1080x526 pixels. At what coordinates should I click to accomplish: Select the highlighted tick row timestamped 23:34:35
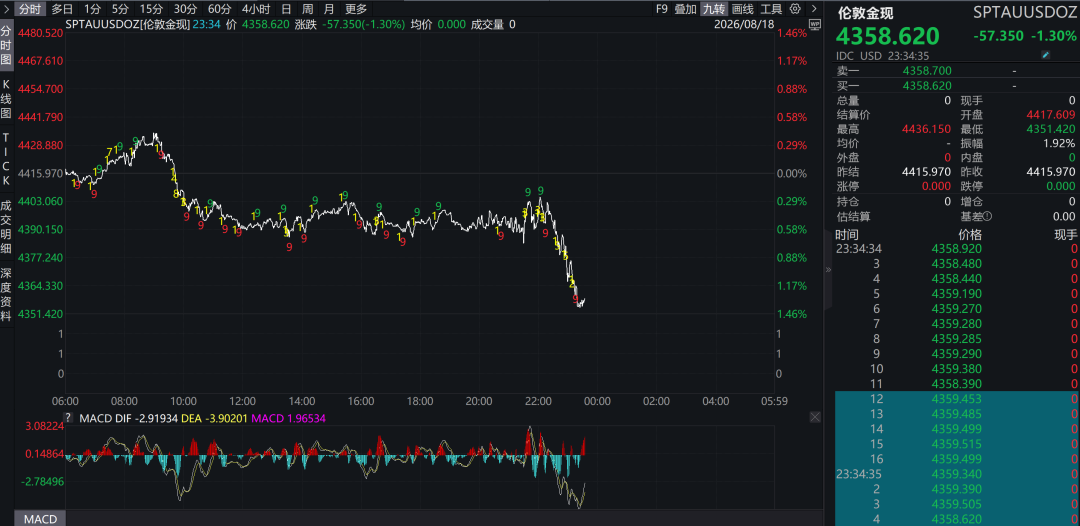(x=957, y=474)
